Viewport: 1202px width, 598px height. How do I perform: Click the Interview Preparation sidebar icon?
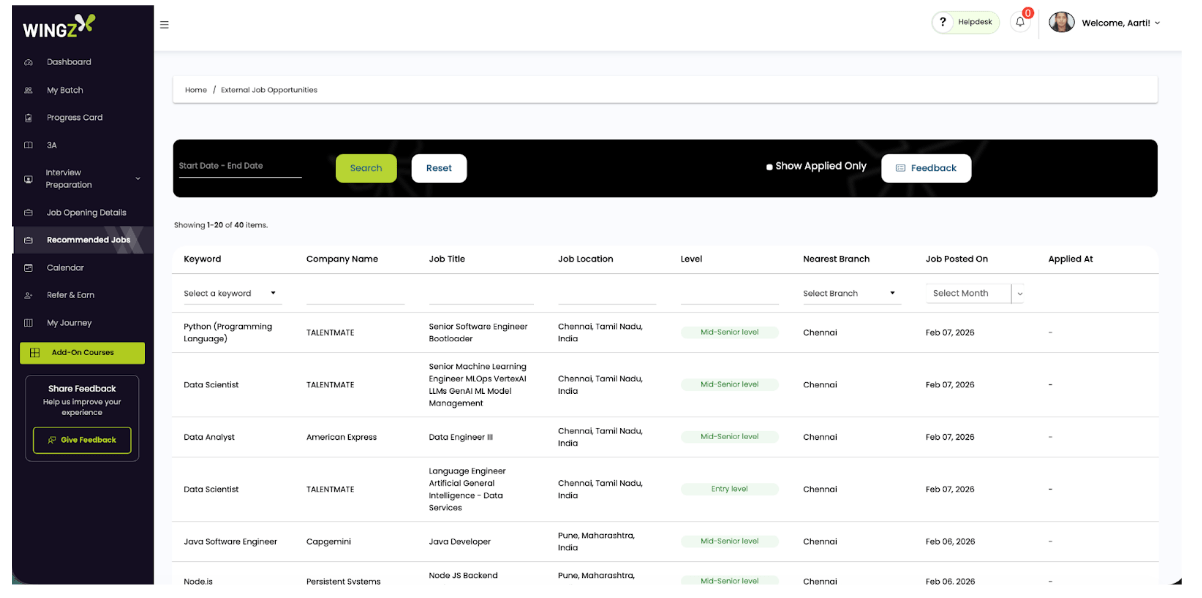click(x=28, y=179)
